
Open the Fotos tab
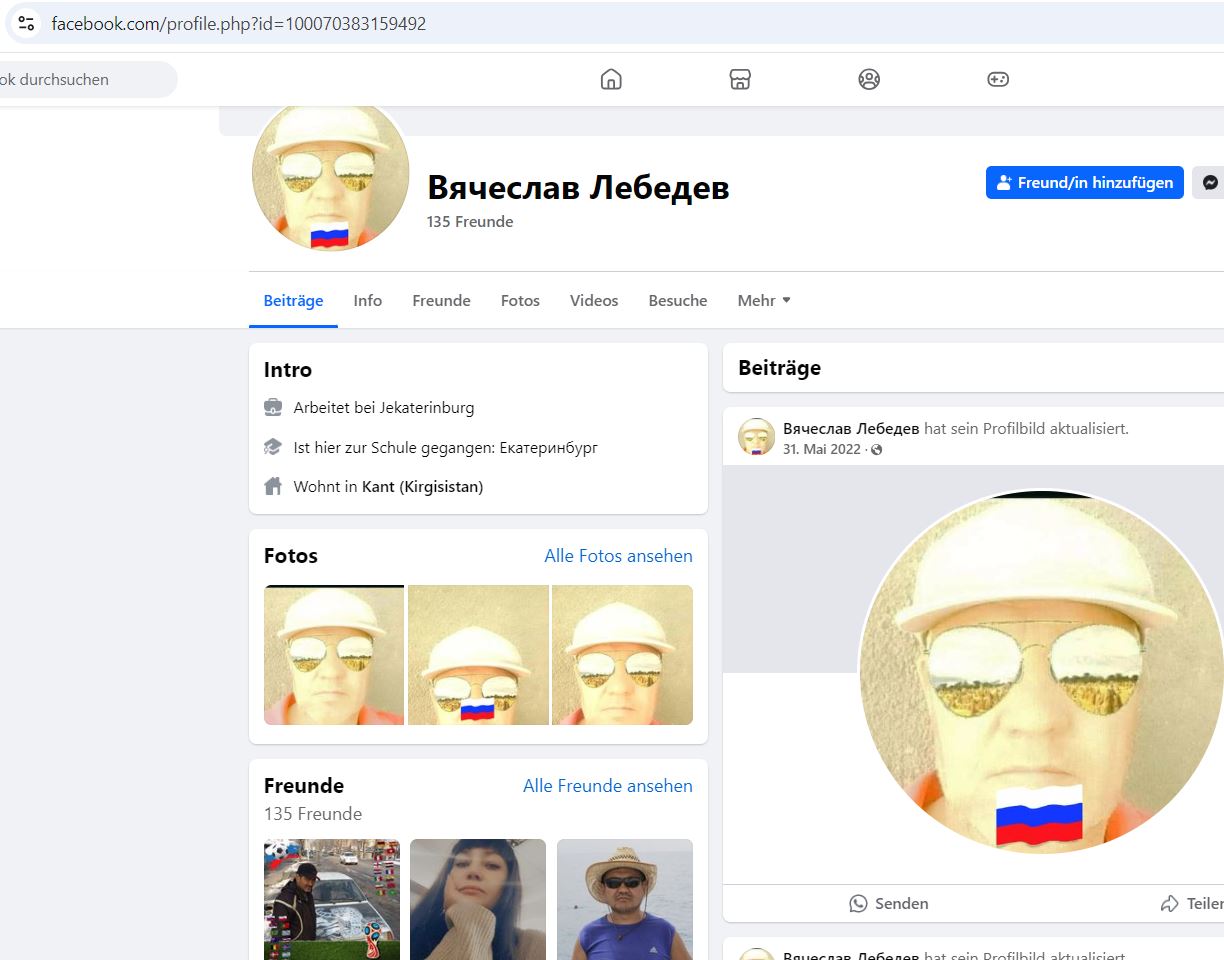[x=520, y=300]
